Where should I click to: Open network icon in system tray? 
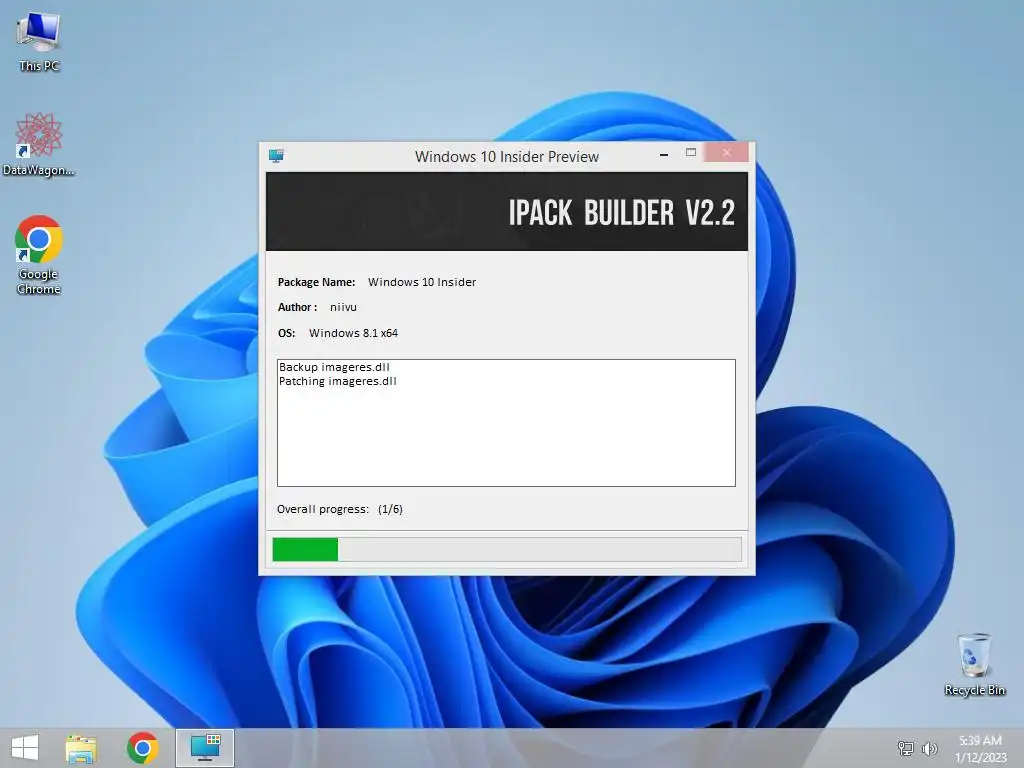pos(905,748)
